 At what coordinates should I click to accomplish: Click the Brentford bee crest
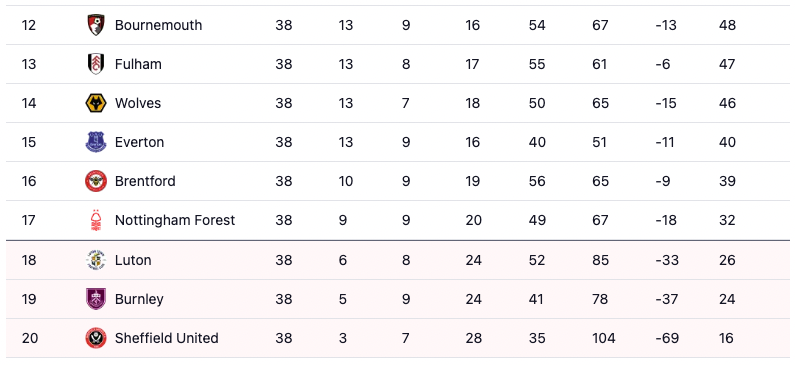tap(96, 181)
